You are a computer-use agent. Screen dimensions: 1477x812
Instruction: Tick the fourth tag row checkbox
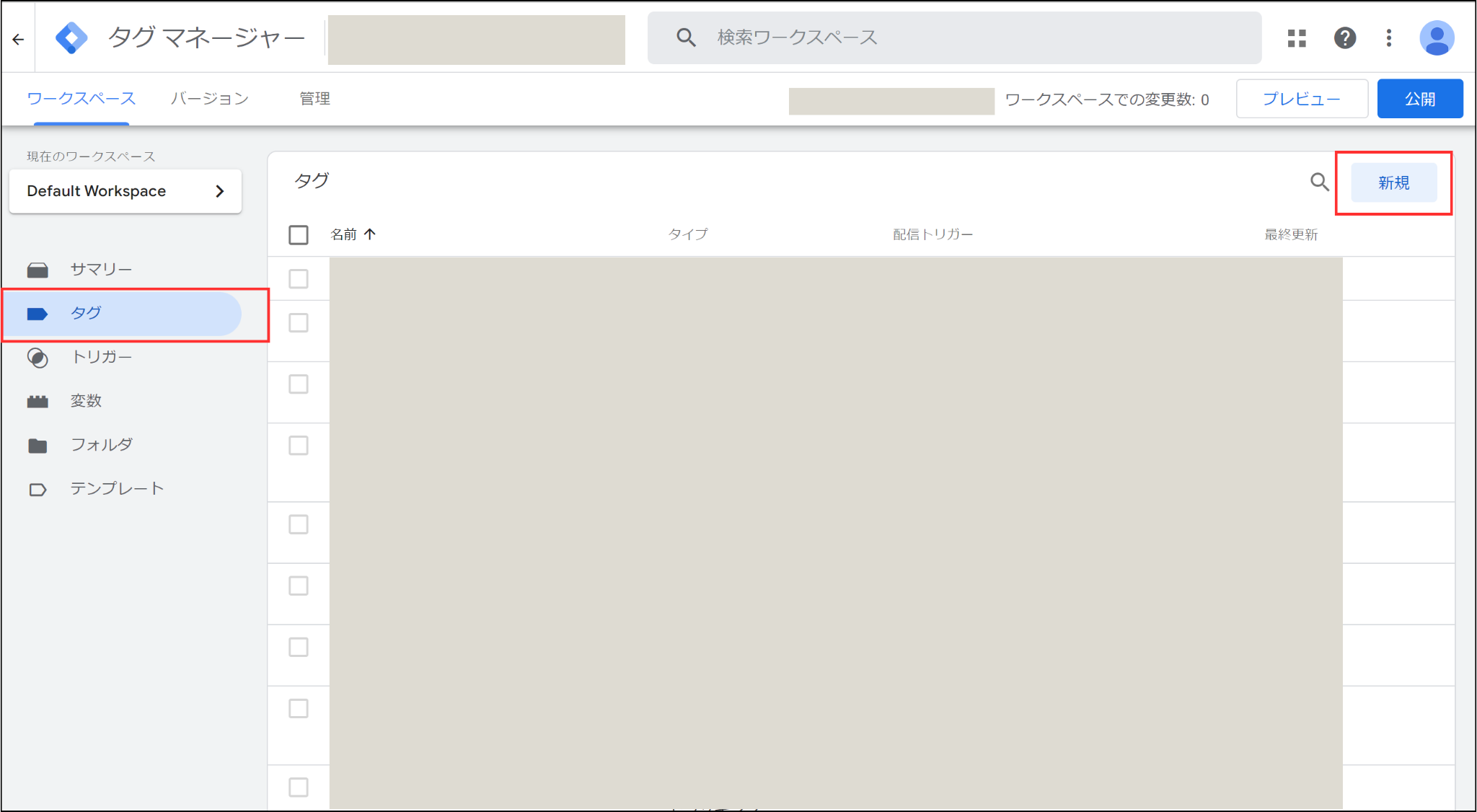299,445
